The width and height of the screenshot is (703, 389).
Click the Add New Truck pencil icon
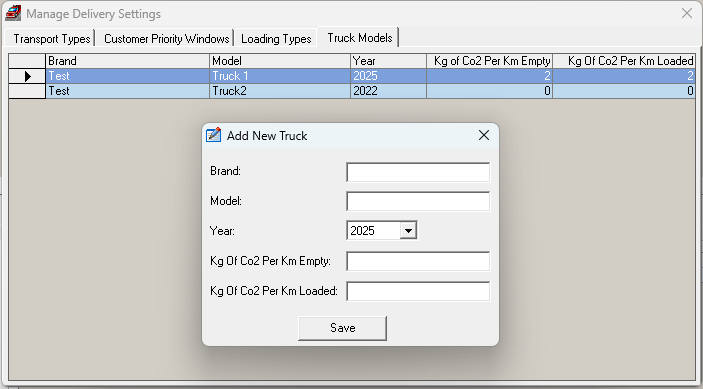pos(213,135)
